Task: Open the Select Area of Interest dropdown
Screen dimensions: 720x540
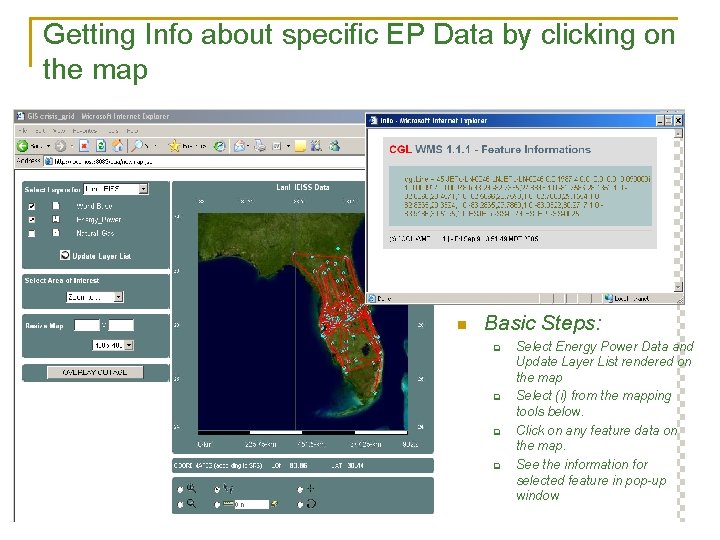Action: [x=95, y=297]
